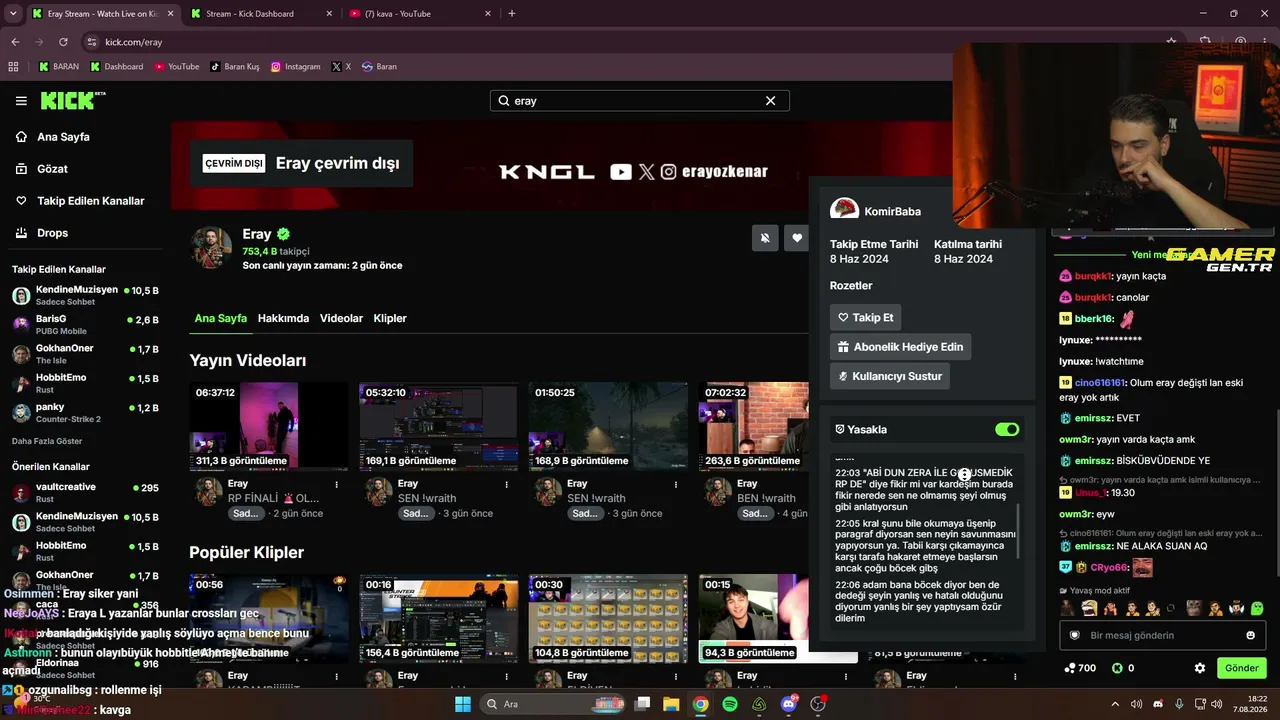This screenshot has width=1280, height=720.
Task: Send chat message with Gönder
Action: tap(1241, 668)
